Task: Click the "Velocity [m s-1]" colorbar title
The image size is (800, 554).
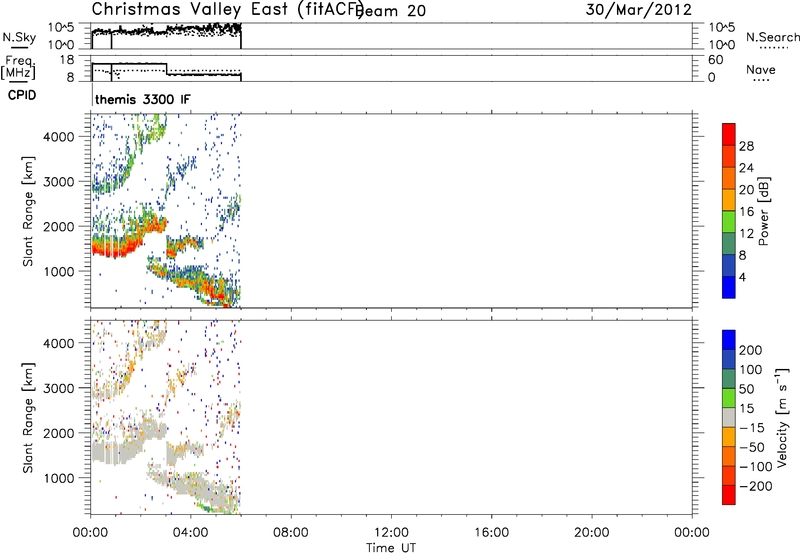Action: (x=782, y=417)
